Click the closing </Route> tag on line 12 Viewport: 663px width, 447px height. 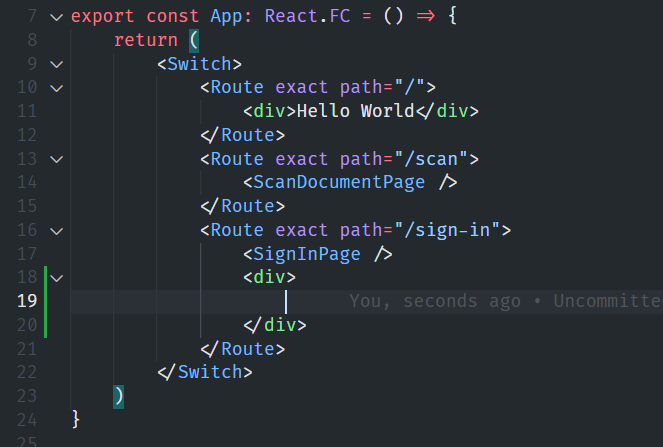[243, 135]
